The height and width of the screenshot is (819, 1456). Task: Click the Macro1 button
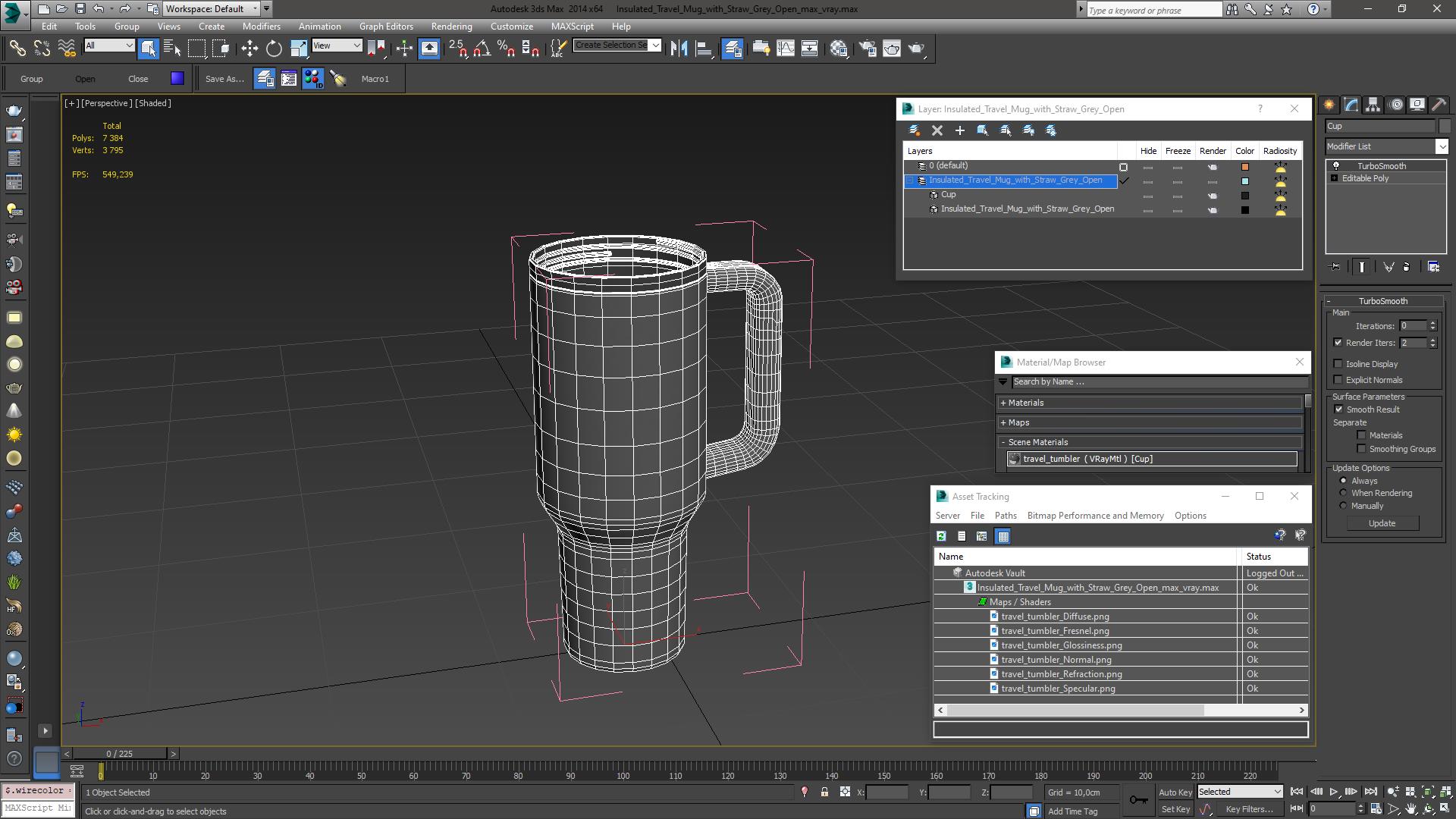click(375, 79)
